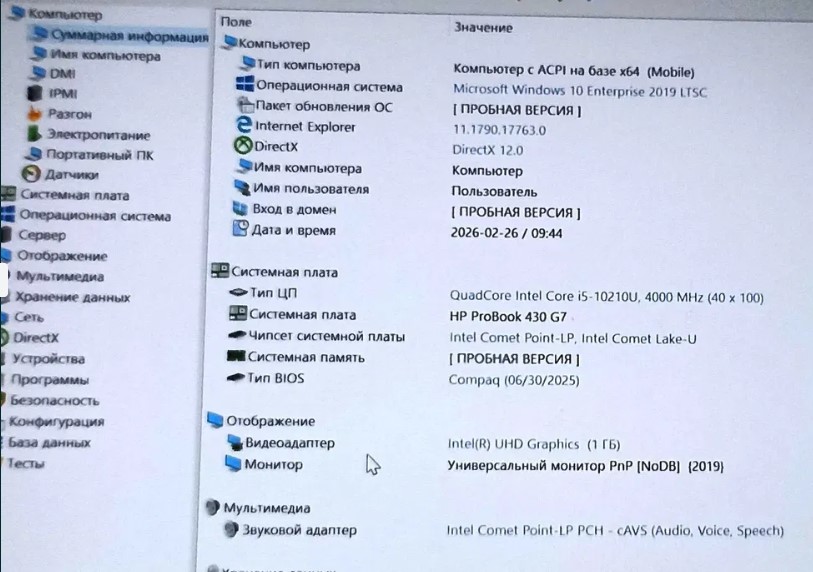This screenshot has width=813, height=572.
Task: Select the 'HP ProBook 430 G7' value
Action: 508,316
